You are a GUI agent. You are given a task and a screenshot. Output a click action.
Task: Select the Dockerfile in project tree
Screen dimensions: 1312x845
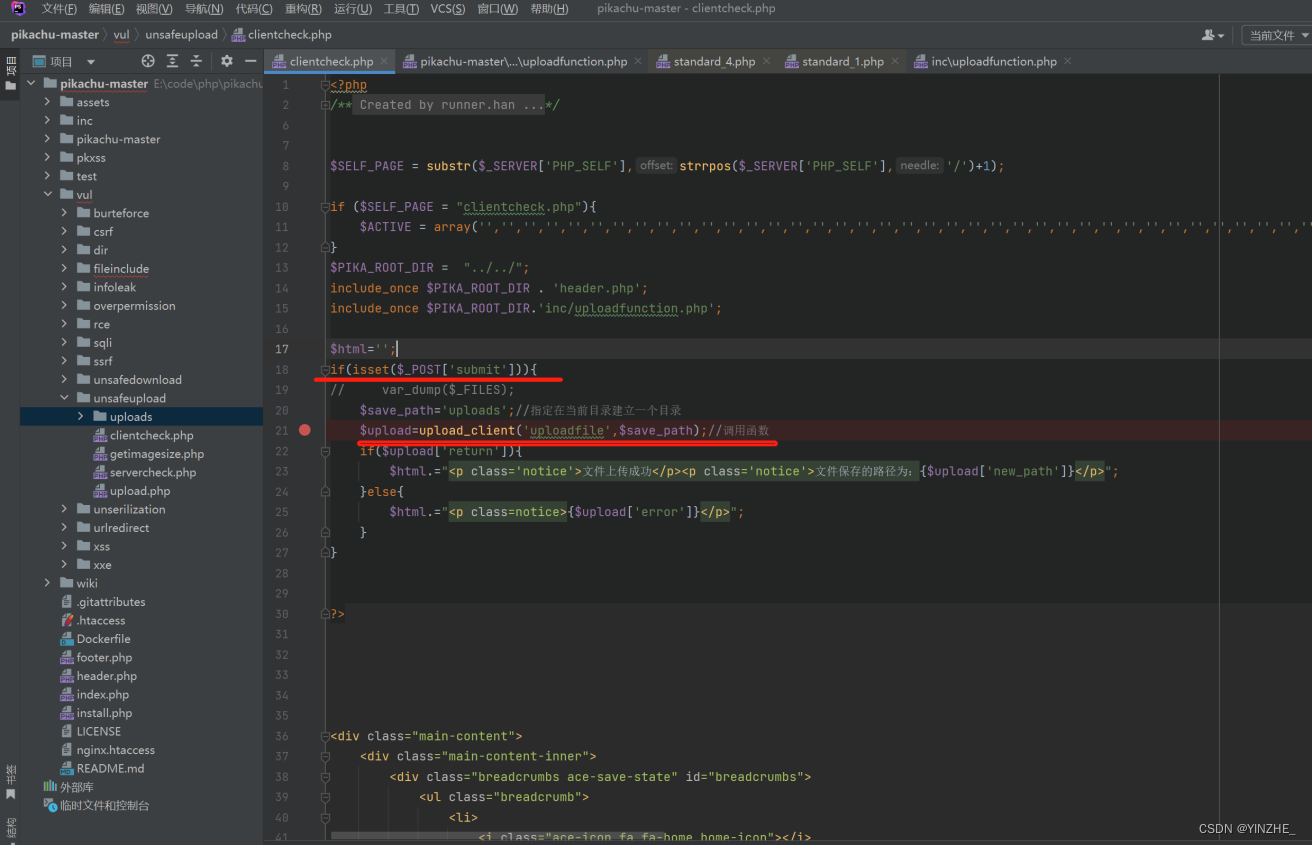click(103, 639)
